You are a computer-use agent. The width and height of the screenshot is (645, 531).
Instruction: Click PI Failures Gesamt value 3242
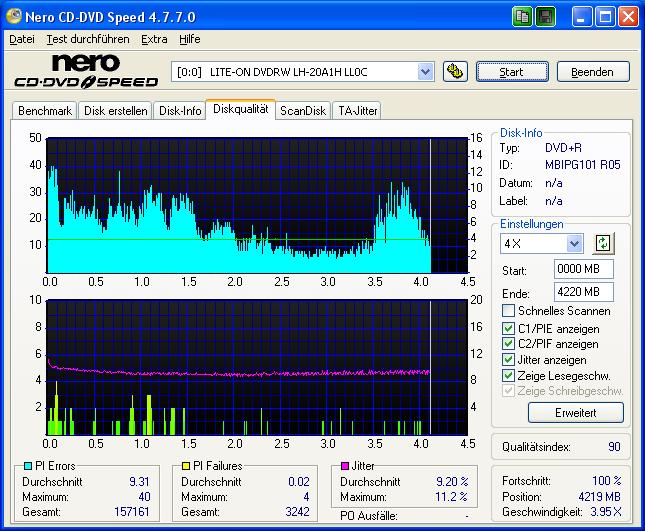pos(297,512)
